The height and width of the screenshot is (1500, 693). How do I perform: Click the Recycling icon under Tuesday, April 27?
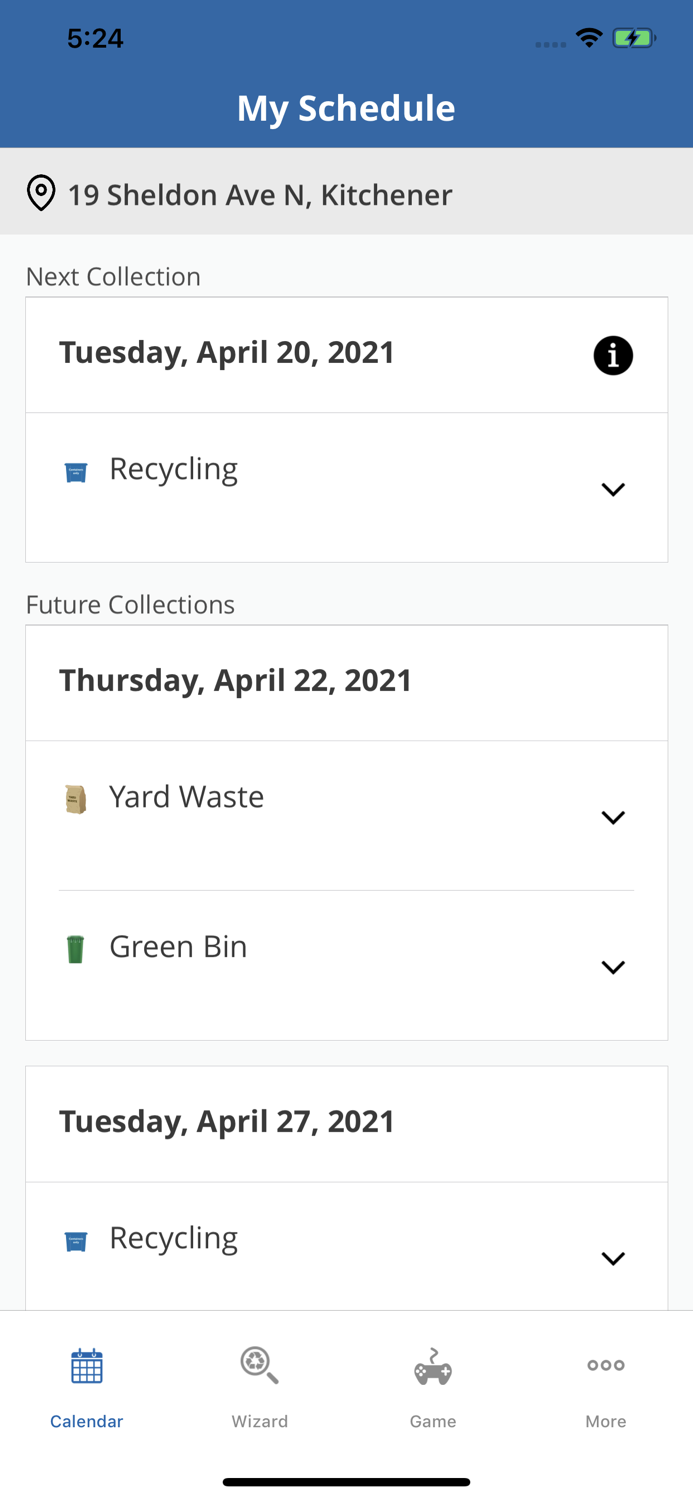(78, 1236)
